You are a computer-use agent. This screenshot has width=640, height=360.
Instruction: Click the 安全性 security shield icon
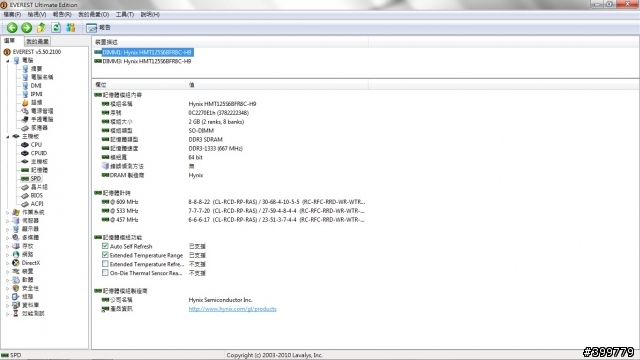pos(16,289)
